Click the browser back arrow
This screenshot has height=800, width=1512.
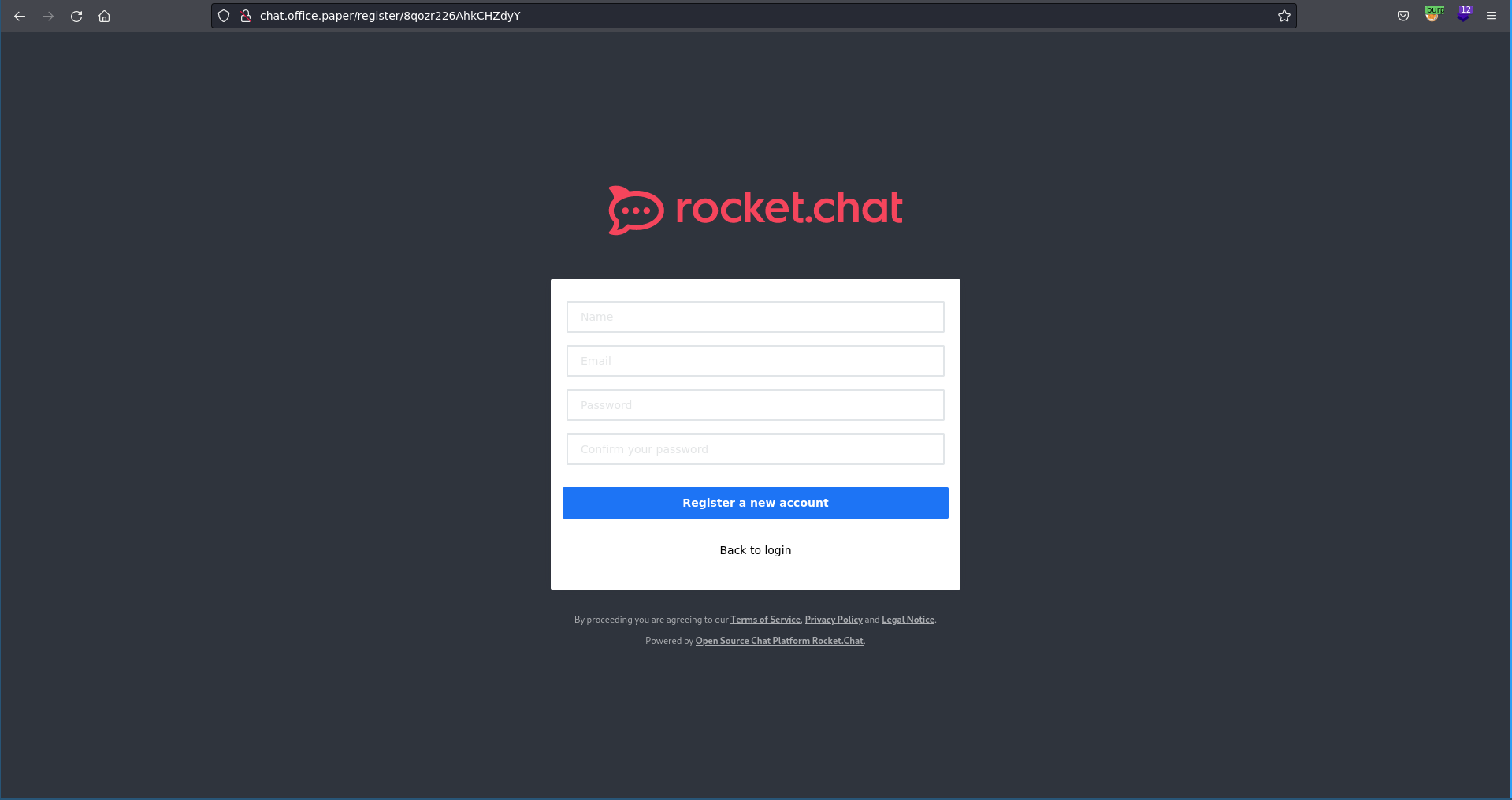pyautogui.click(x=20, y=16)
